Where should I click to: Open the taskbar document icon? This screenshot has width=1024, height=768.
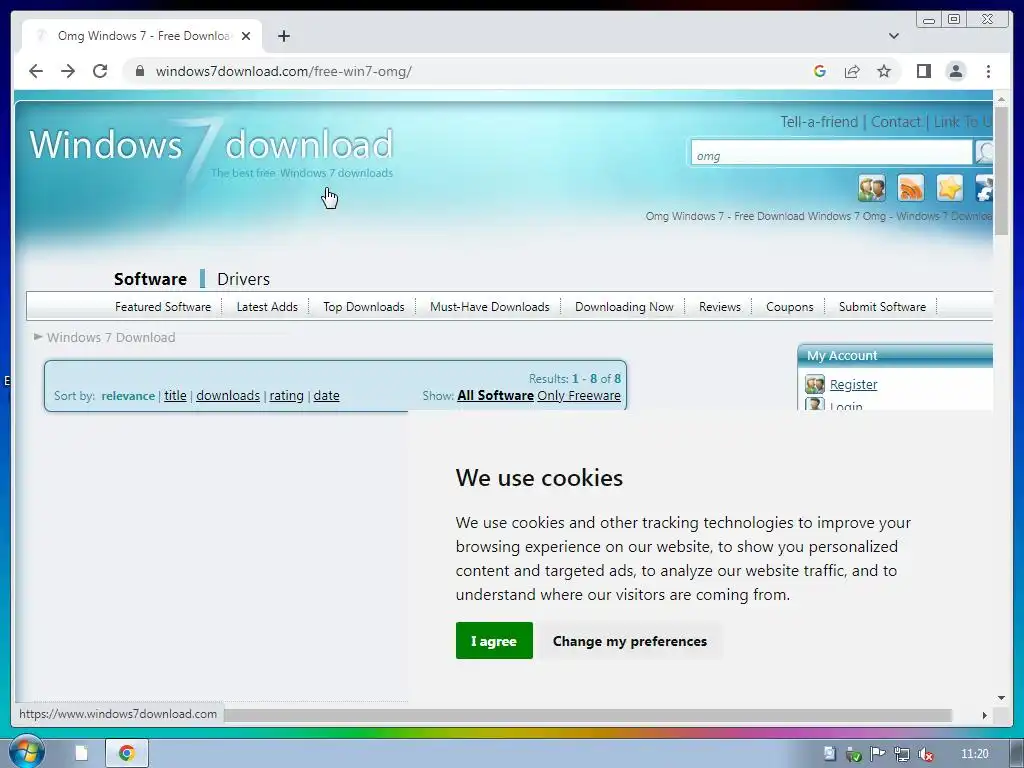point(82,753)
